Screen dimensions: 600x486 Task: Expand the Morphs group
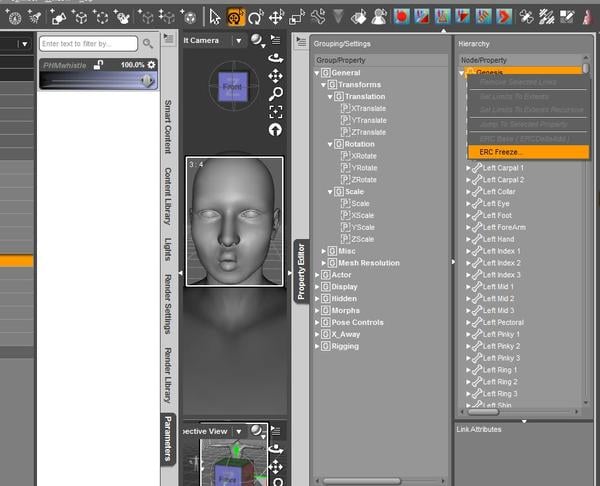(317, 310)
